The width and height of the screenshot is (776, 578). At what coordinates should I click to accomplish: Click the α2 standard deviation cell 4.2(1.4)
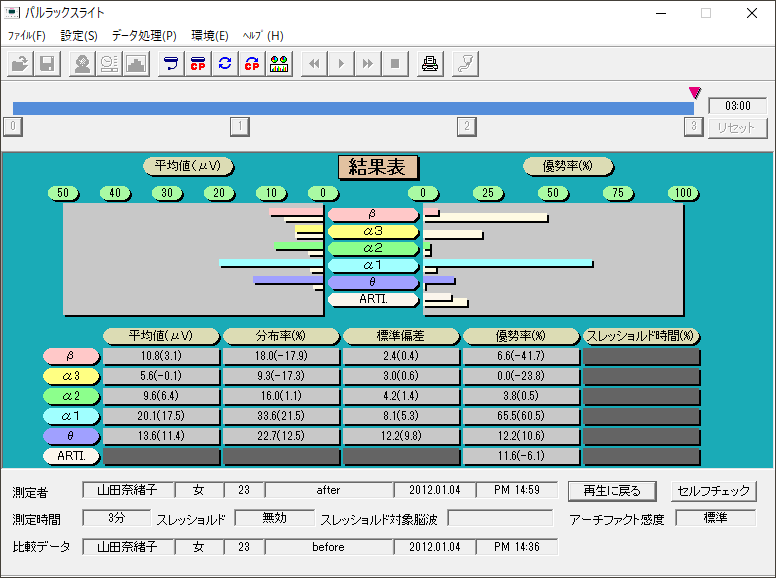click(401, 396)
